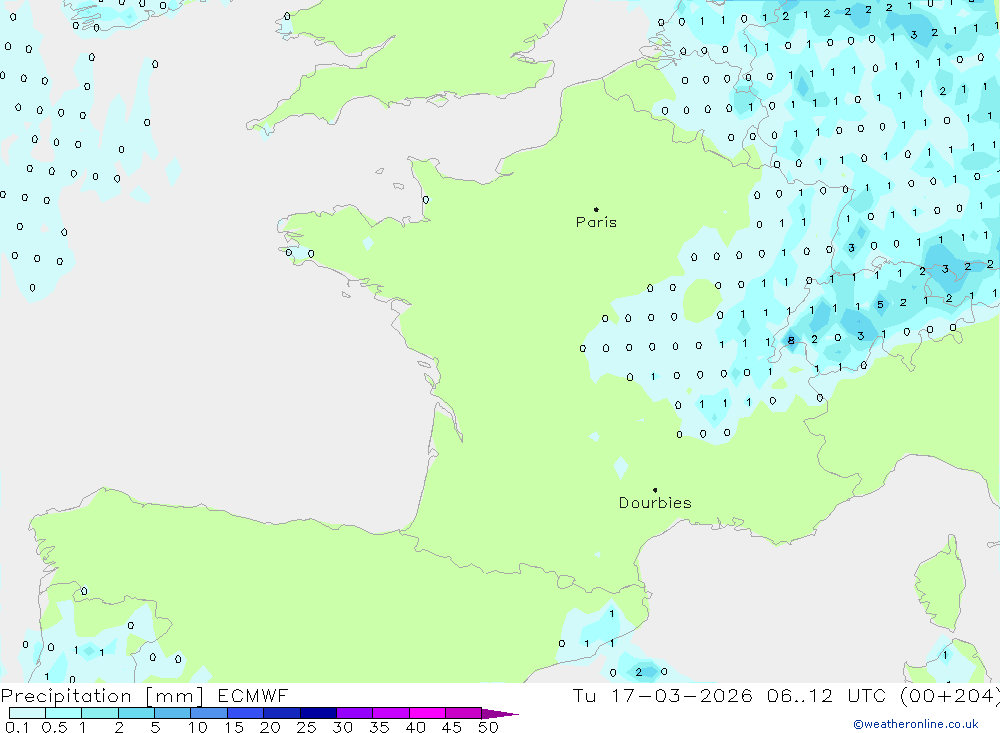Click the '06..12' time range text
The width and height of the screenshot is (1000, 733).
(x=800, y=695)
